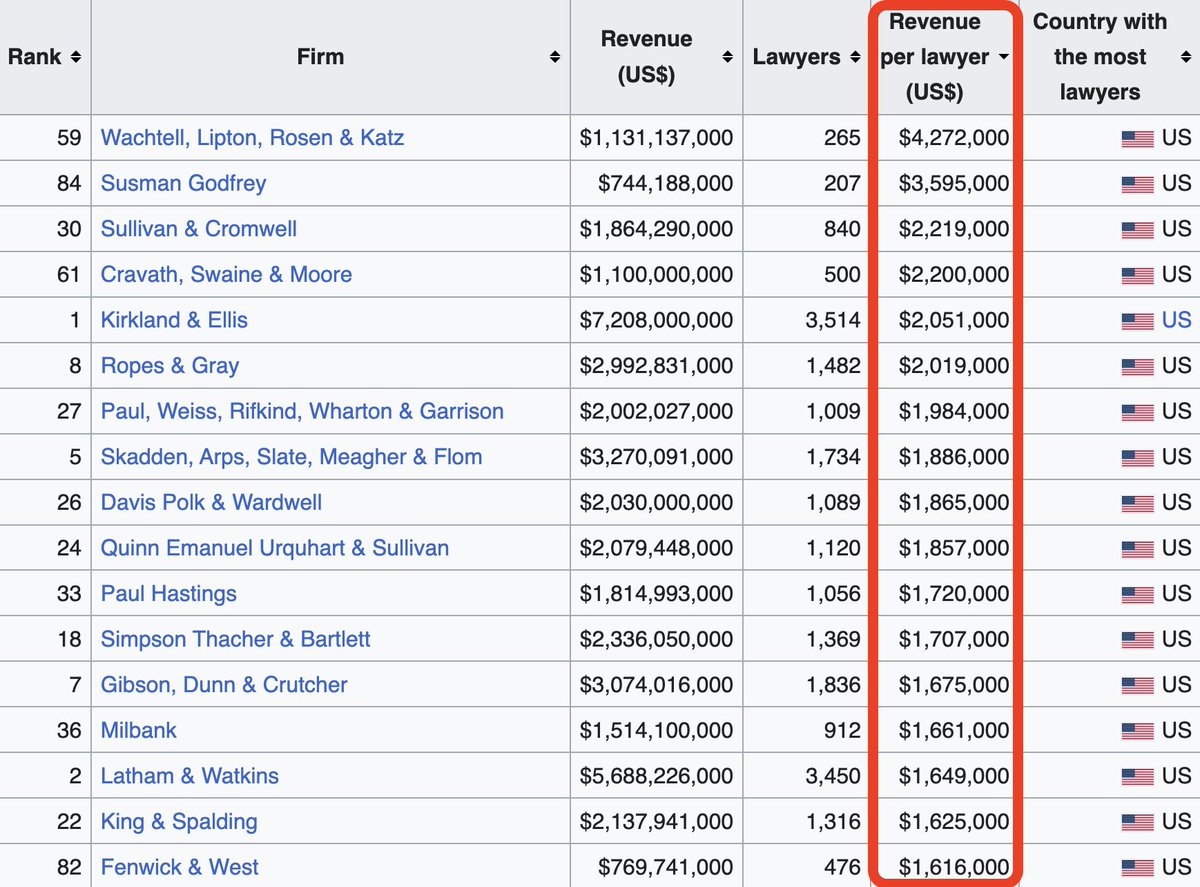Click US flag icon in King & Spalding row
Viewport: 1200px width, 887px height.
click(x=1138, y=823)
